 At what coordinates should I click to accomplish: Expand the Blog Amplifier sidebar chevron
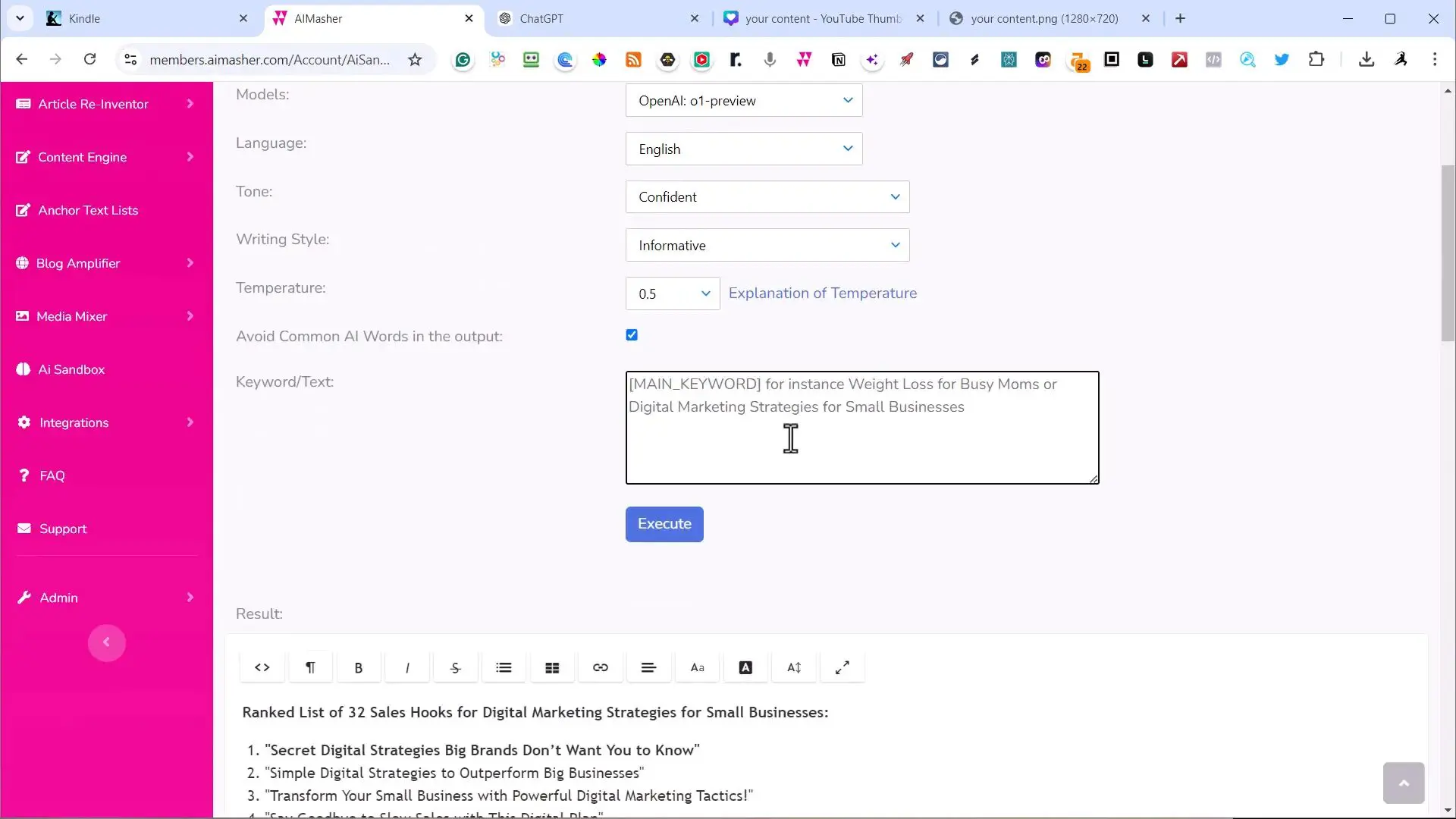point(190,263)
